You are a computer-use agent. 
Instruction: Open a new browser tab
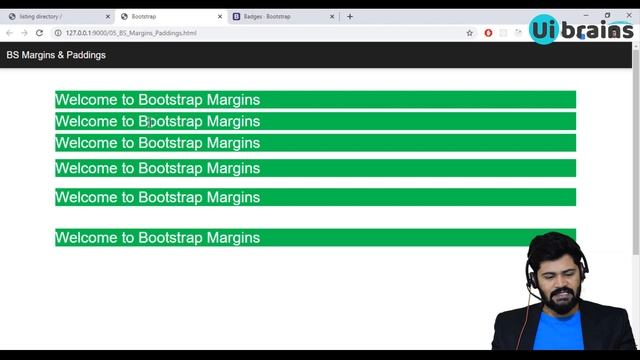pos(350,17)
